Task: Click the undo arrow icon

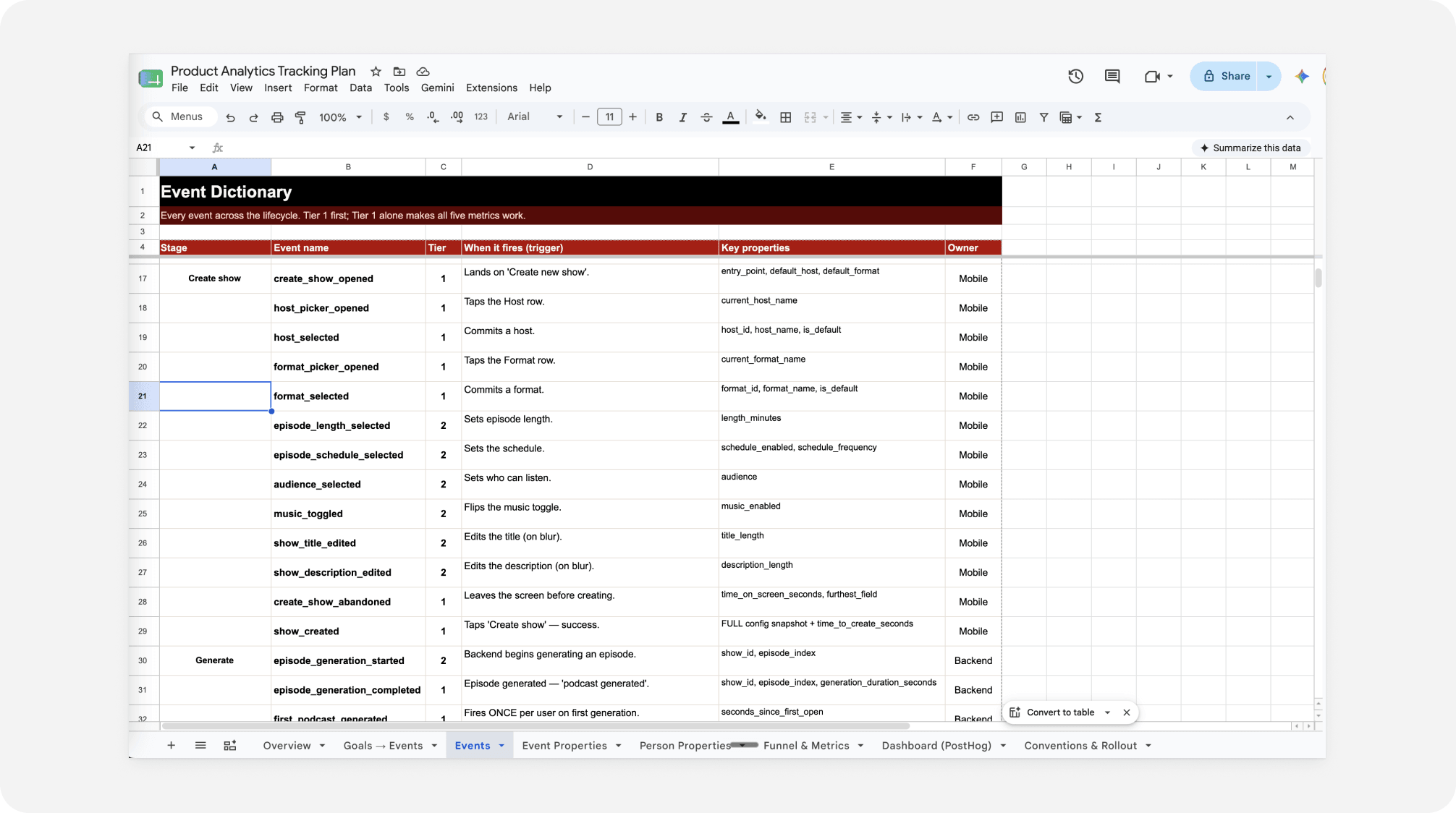Action: 230,117
